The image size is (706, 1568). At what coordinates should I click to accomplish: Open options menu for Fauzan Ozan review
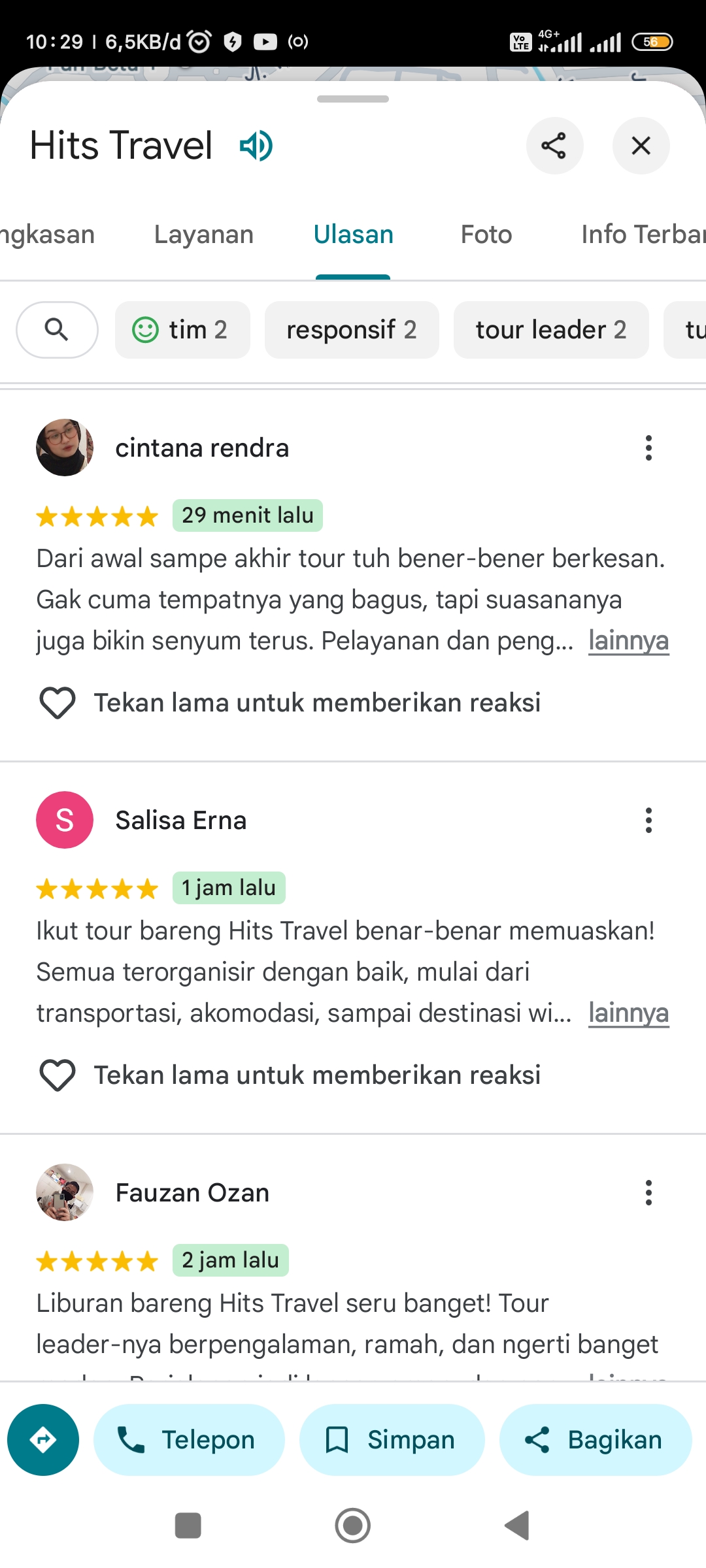[648, 1193]
